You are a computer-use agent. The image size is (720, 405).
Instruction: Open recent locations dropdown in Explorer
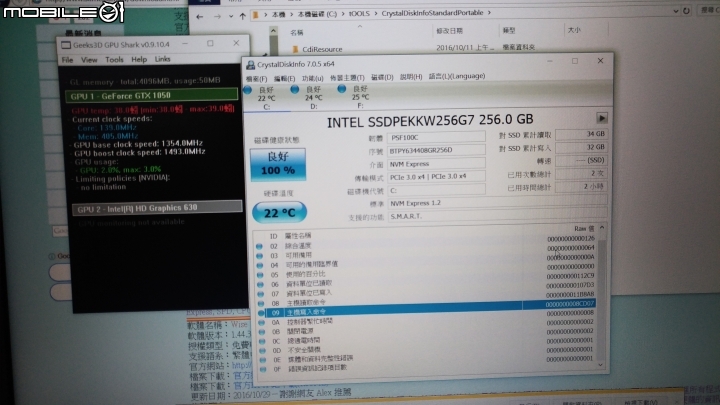point(231,17)
